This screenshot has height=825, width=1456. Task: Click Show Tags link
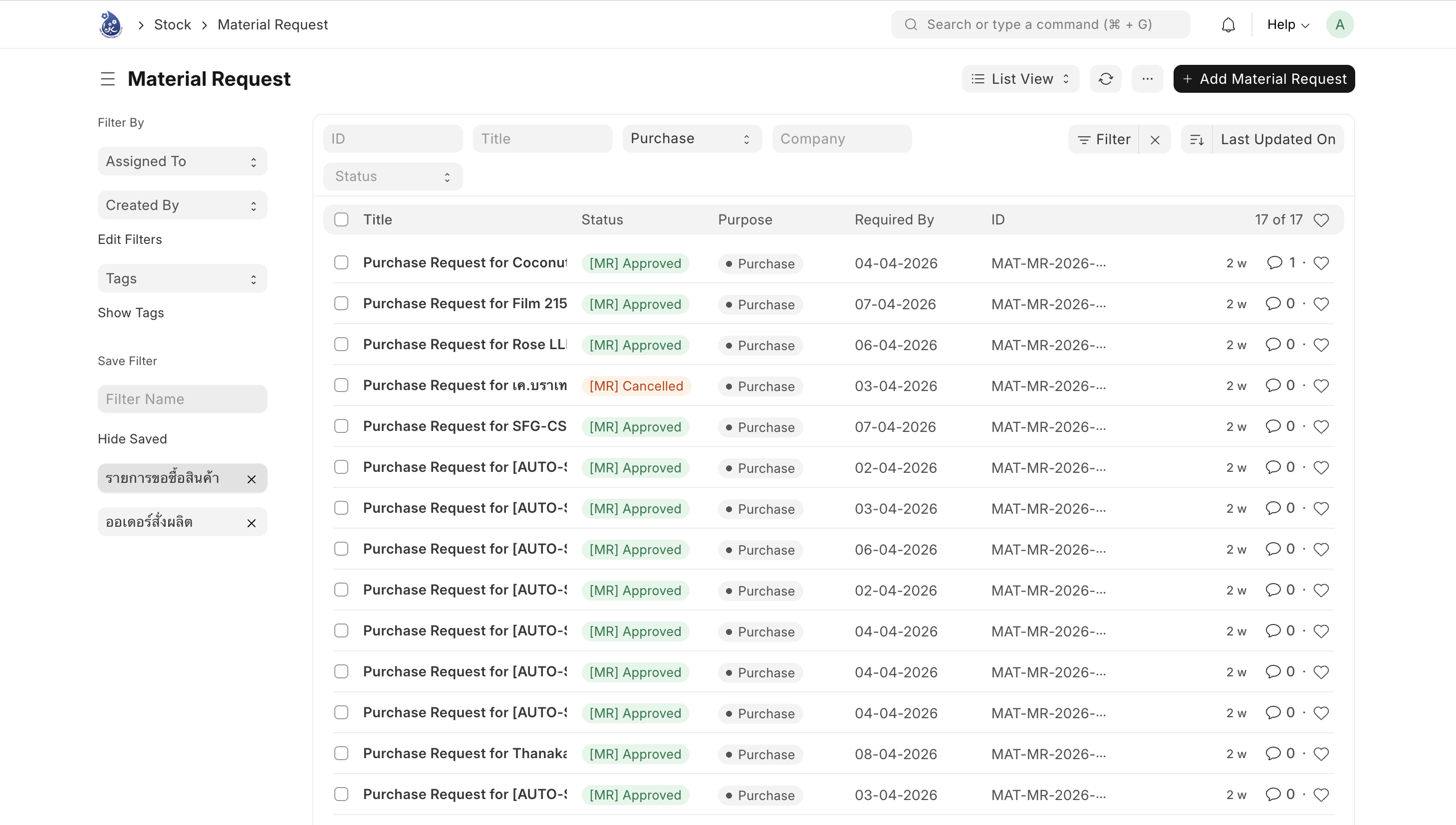point(131,313)
